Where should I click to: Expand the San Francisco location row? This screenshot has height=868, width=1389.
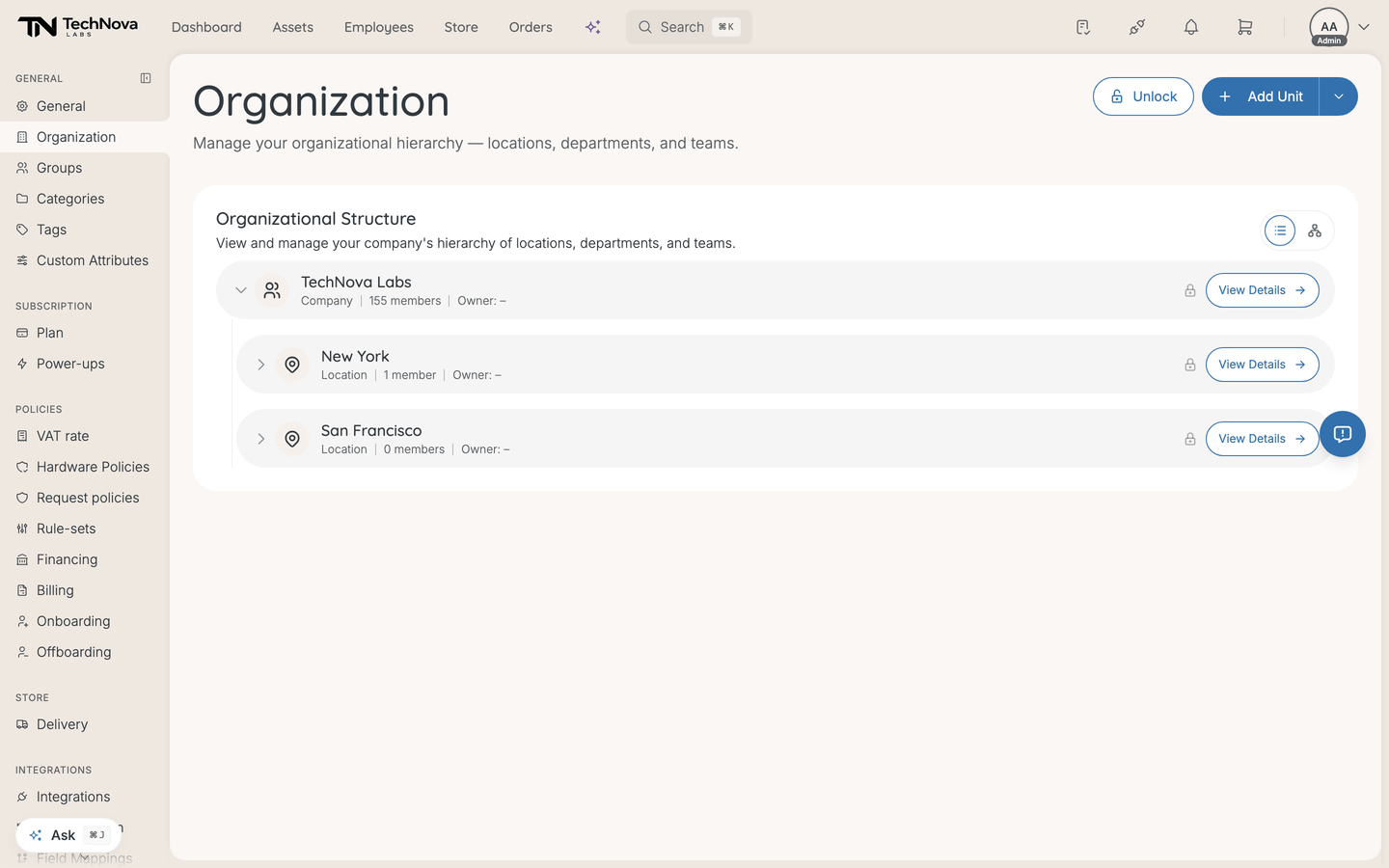260,439
